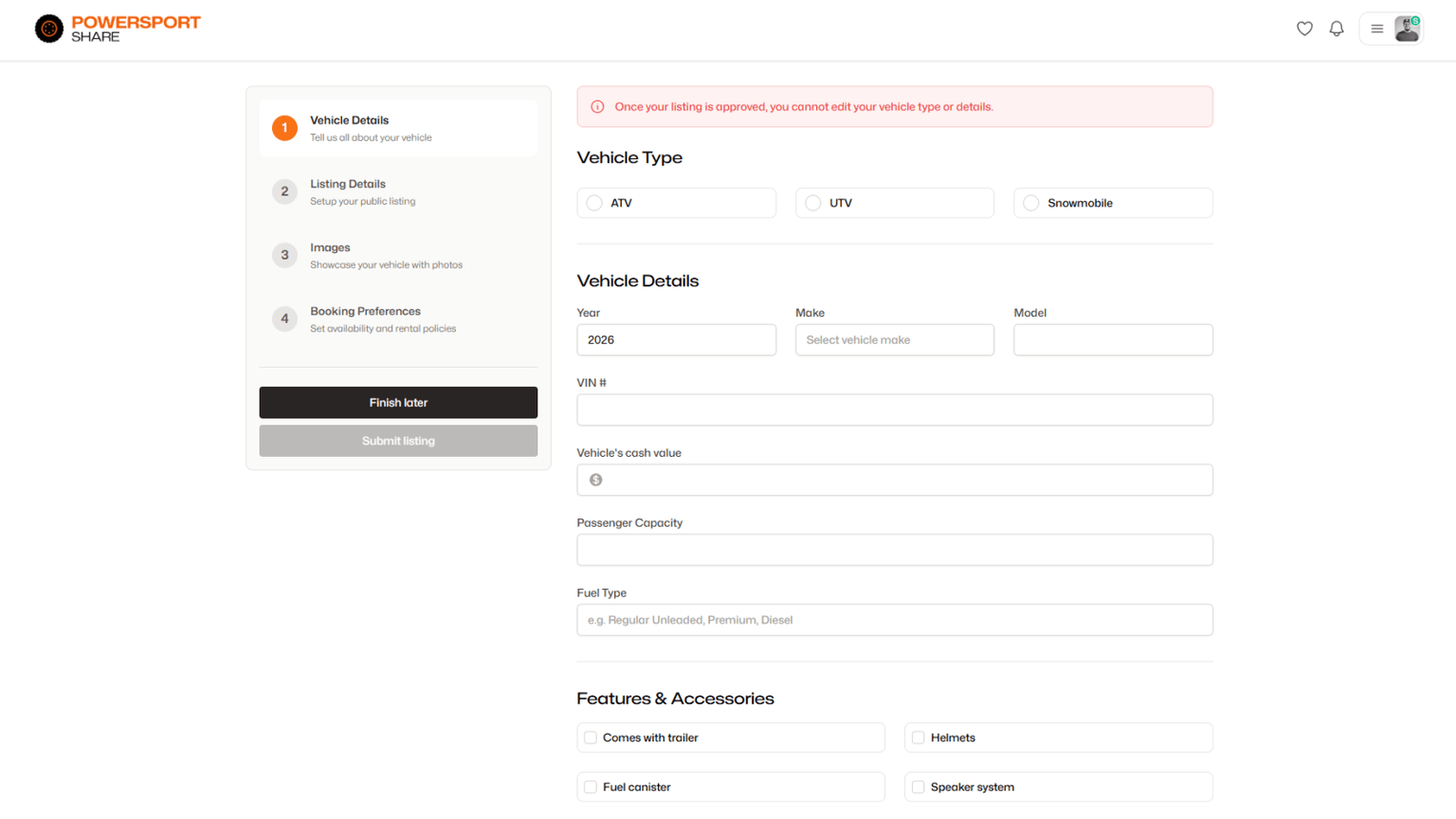Check the Comes with trailer option
Image resolution: width=1456 pixels, height=819 pixels.
(x=591, y=737)
